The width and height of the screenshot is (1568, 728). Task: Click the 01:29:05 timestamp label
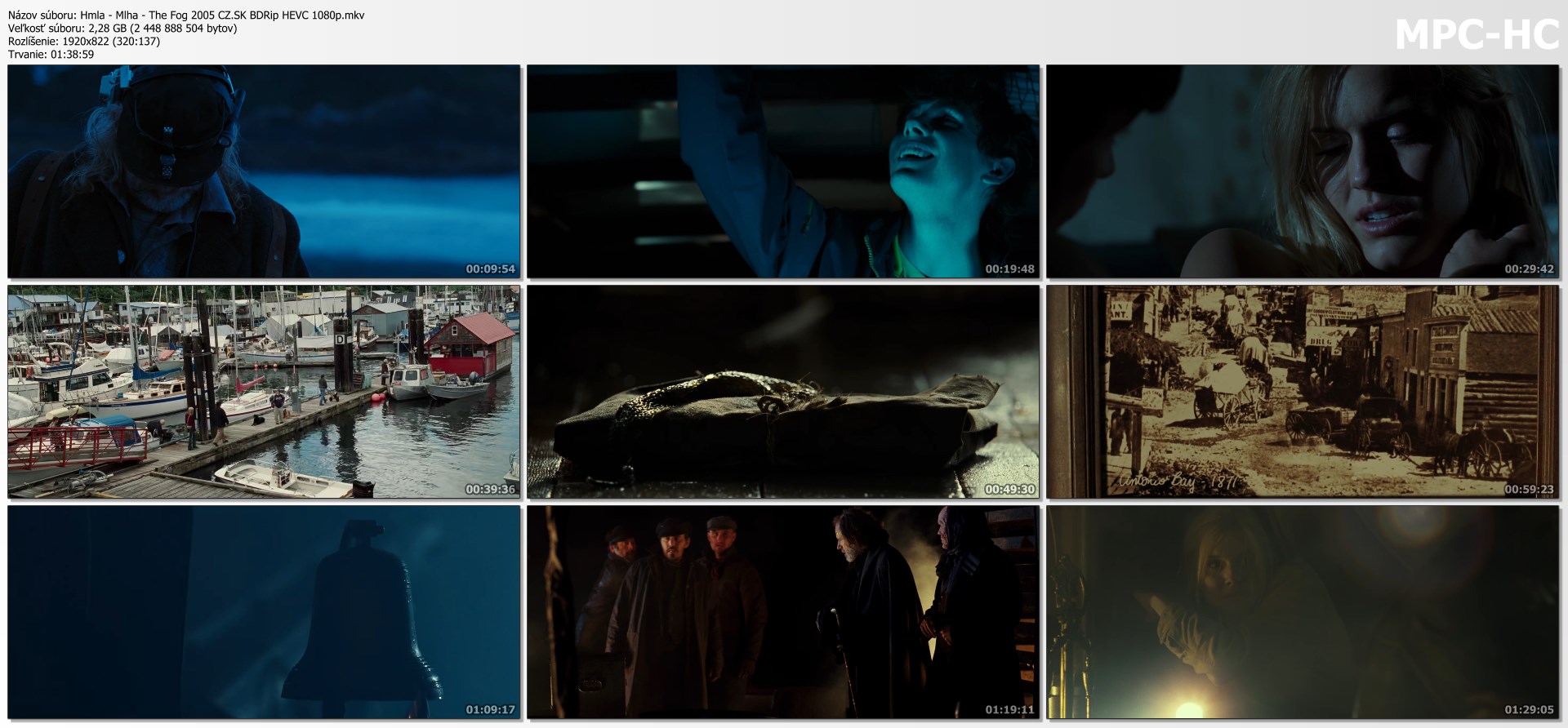click(x=1529, y=709)
